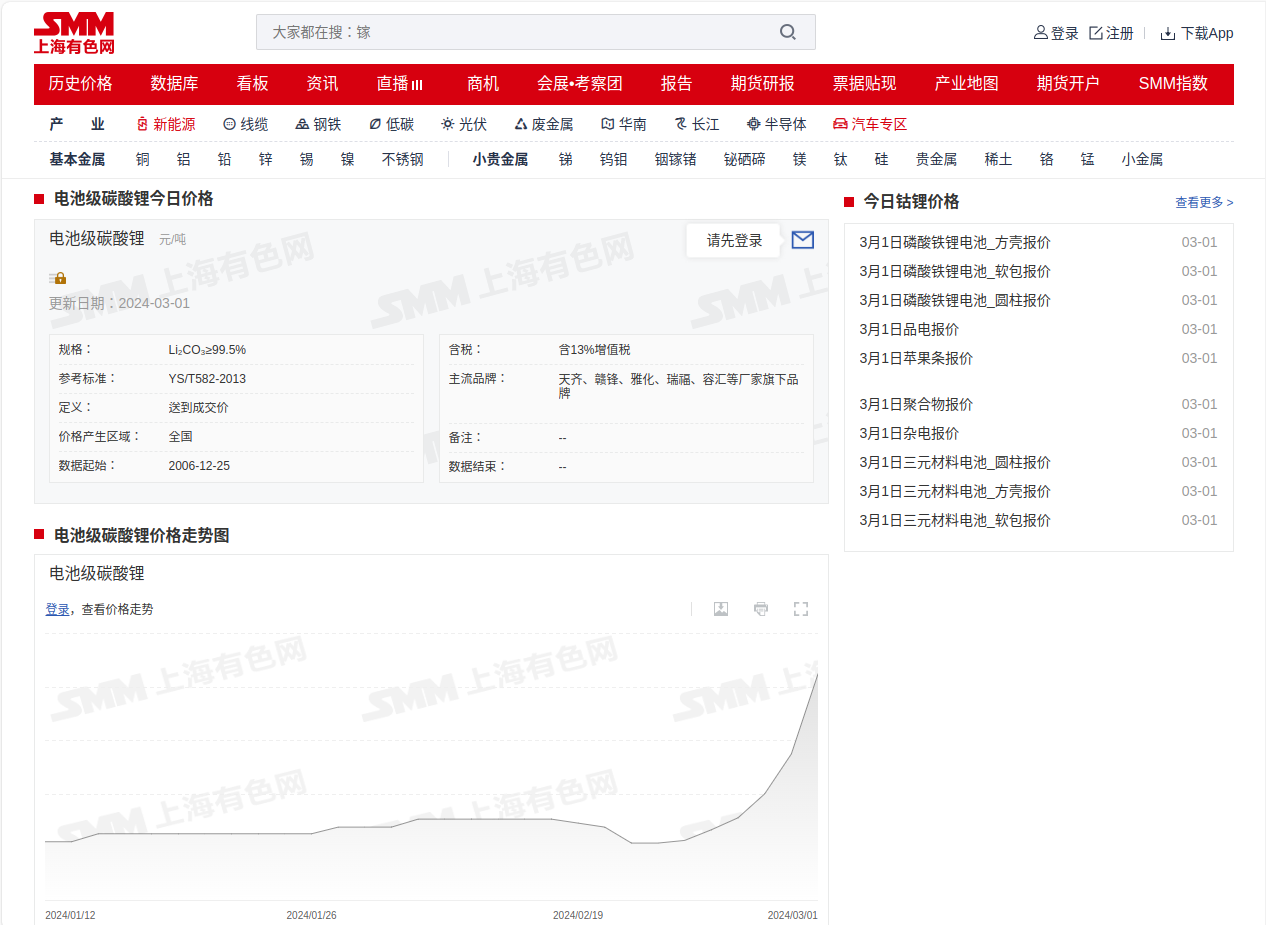Viewport: 1266px width, 925px height.
Task: Select 钨钼 under 小贵金属
Action: point(614,159)
